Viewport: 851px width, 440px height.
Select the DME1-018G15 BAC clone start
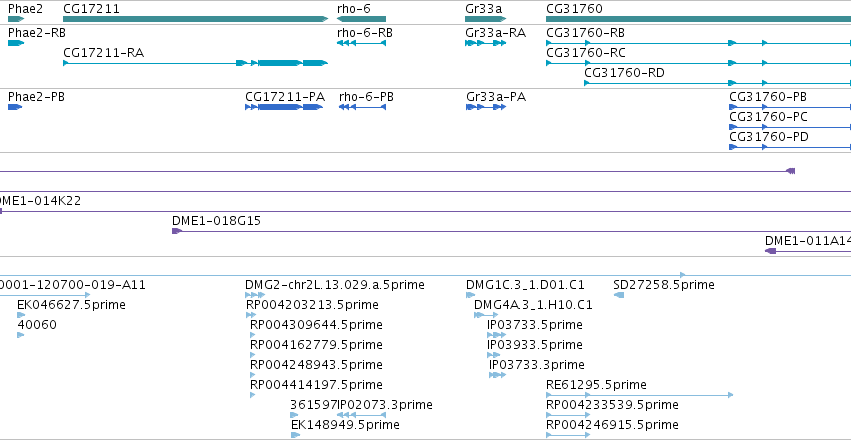click(x=177, y=231)
